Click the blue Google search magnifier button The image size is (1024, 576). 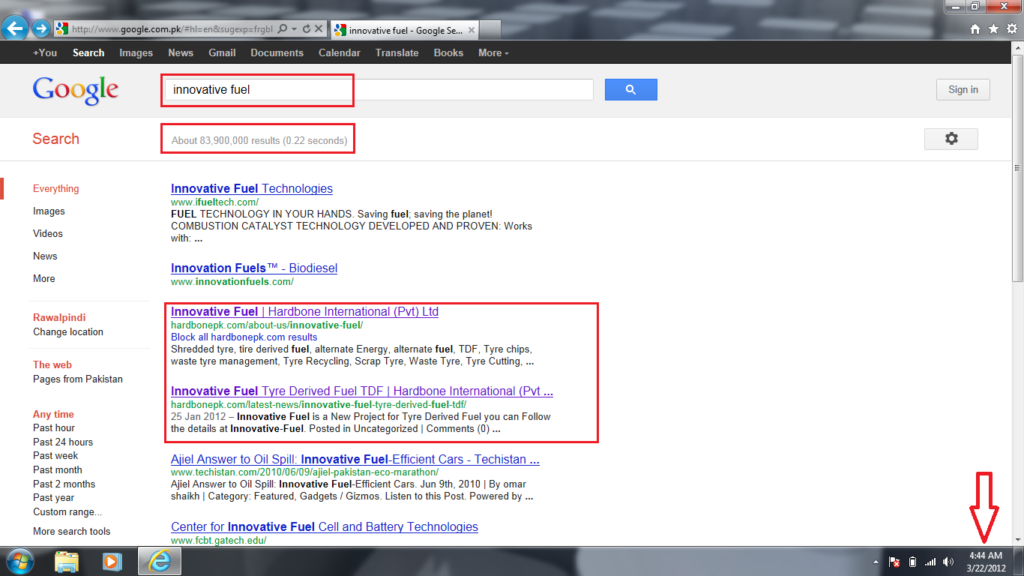click(630, 89)
